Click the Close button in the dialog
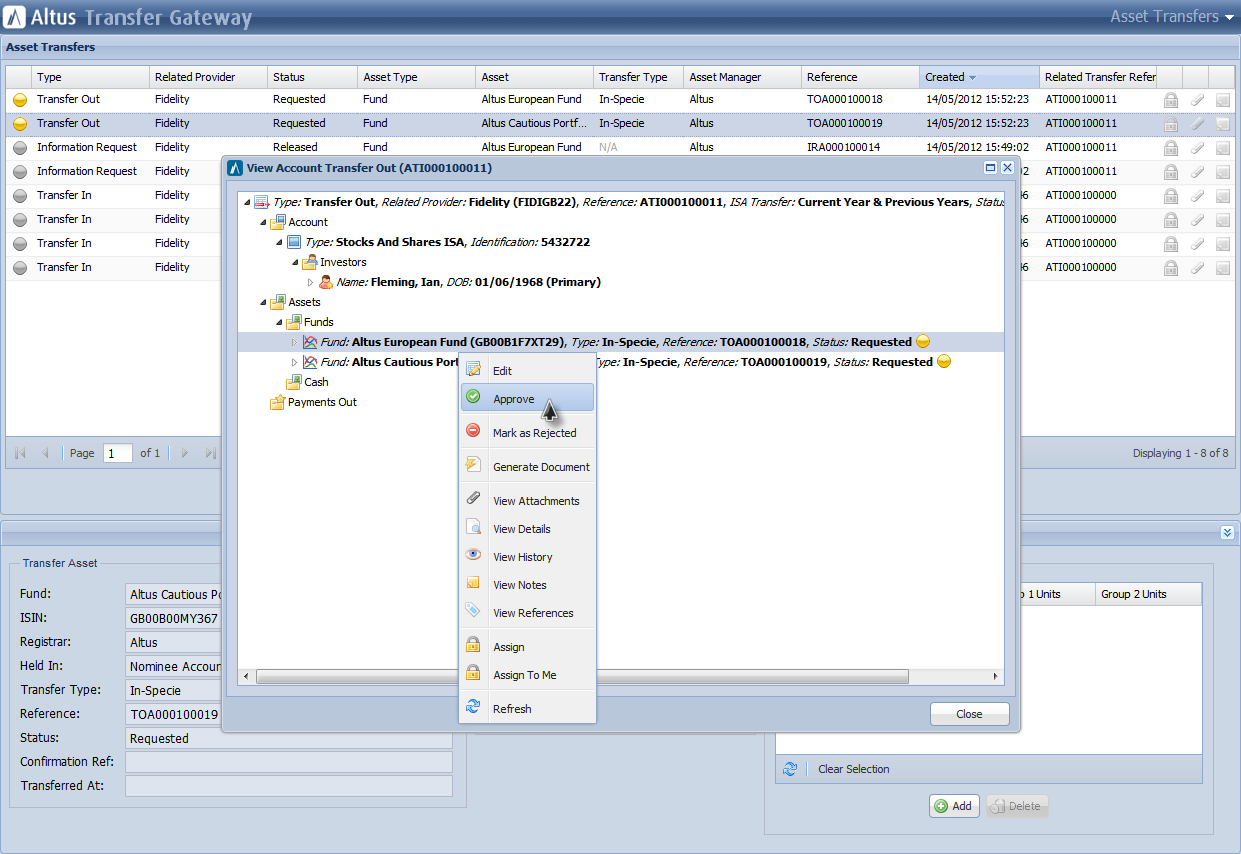This screenshot has height=854, width=1241. click(969, 714)
